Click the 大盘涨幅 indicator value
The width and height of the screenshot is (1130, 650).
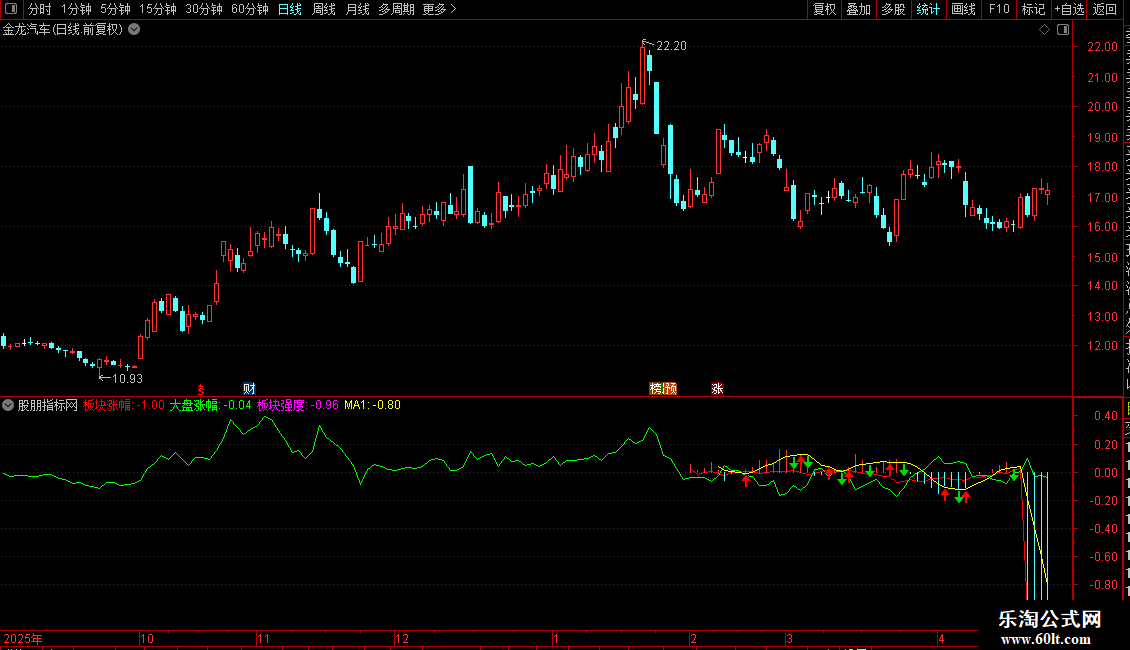tap(210, 405)
